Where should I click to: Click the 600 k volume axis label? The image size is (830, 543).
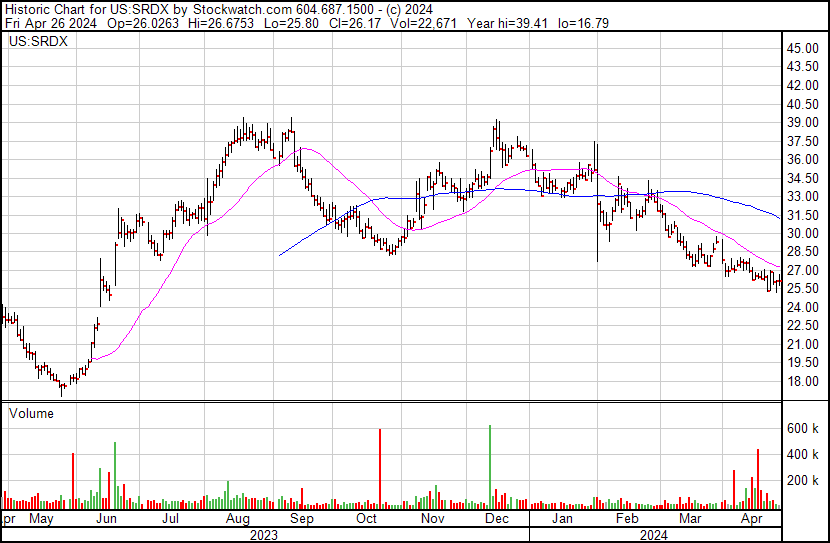(803, 428)
